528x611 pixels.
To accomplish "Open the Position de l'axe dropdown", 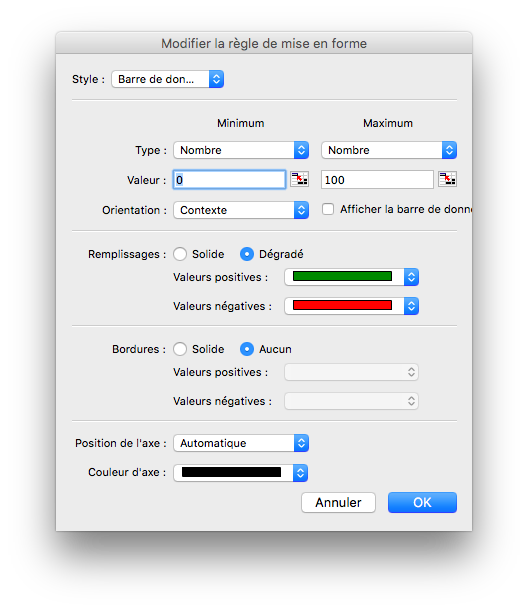I will [x=241, y=443].
